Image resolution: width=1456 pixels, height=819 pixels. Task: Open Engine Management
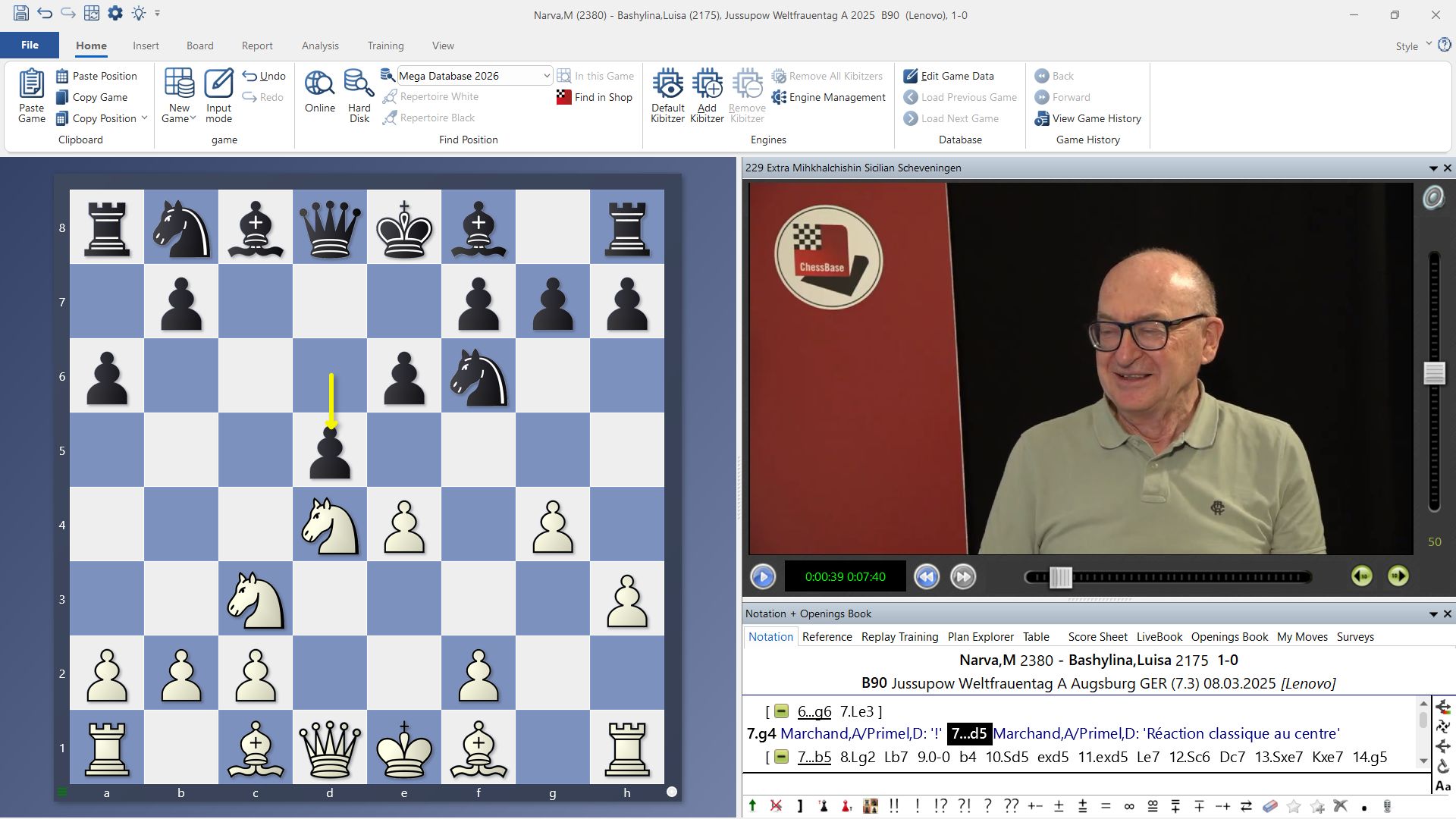[829, 97]
